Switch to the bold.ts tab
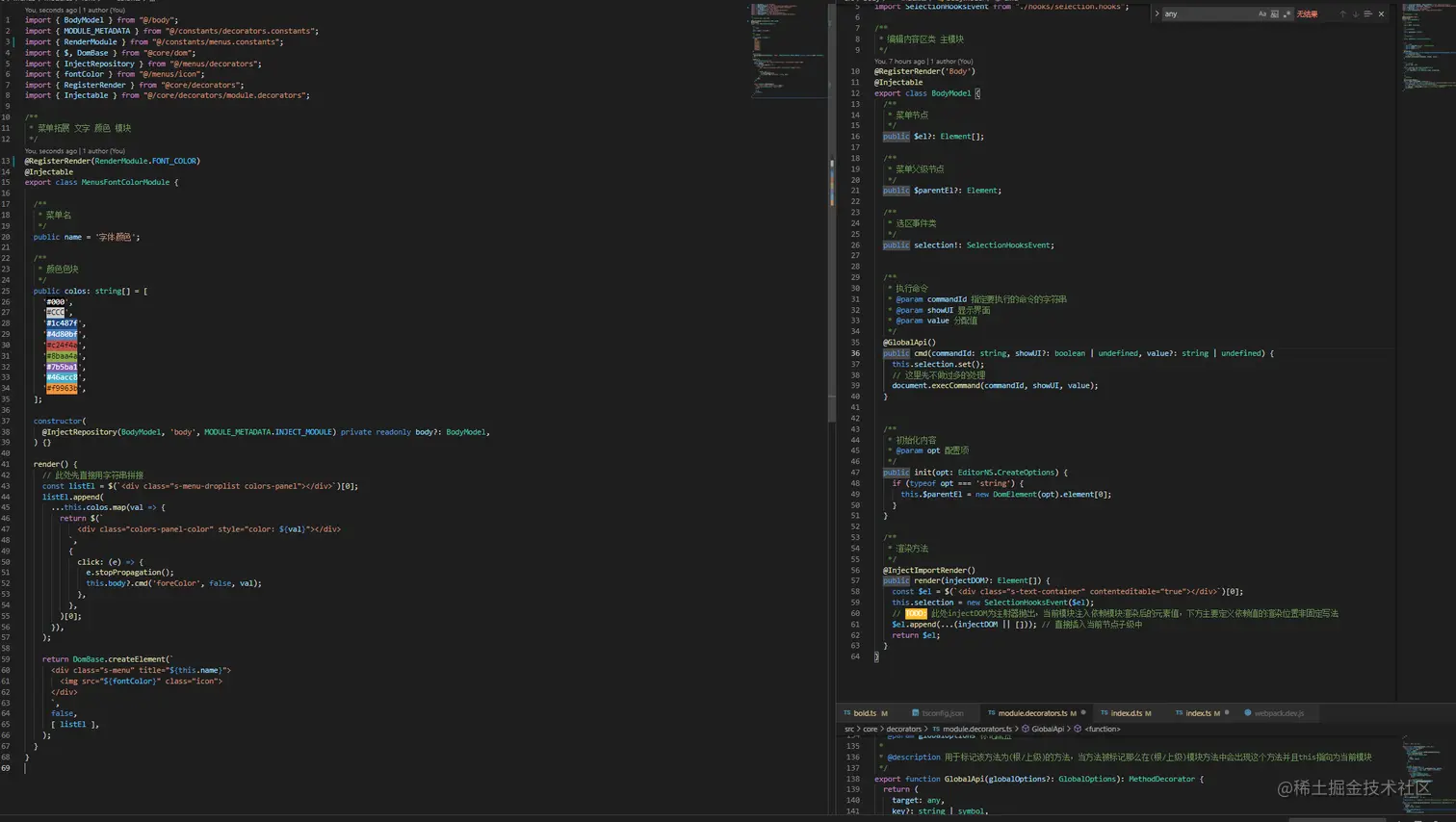Image resolution: width=1456 pixels, height=822 pixels. (866, 713)
